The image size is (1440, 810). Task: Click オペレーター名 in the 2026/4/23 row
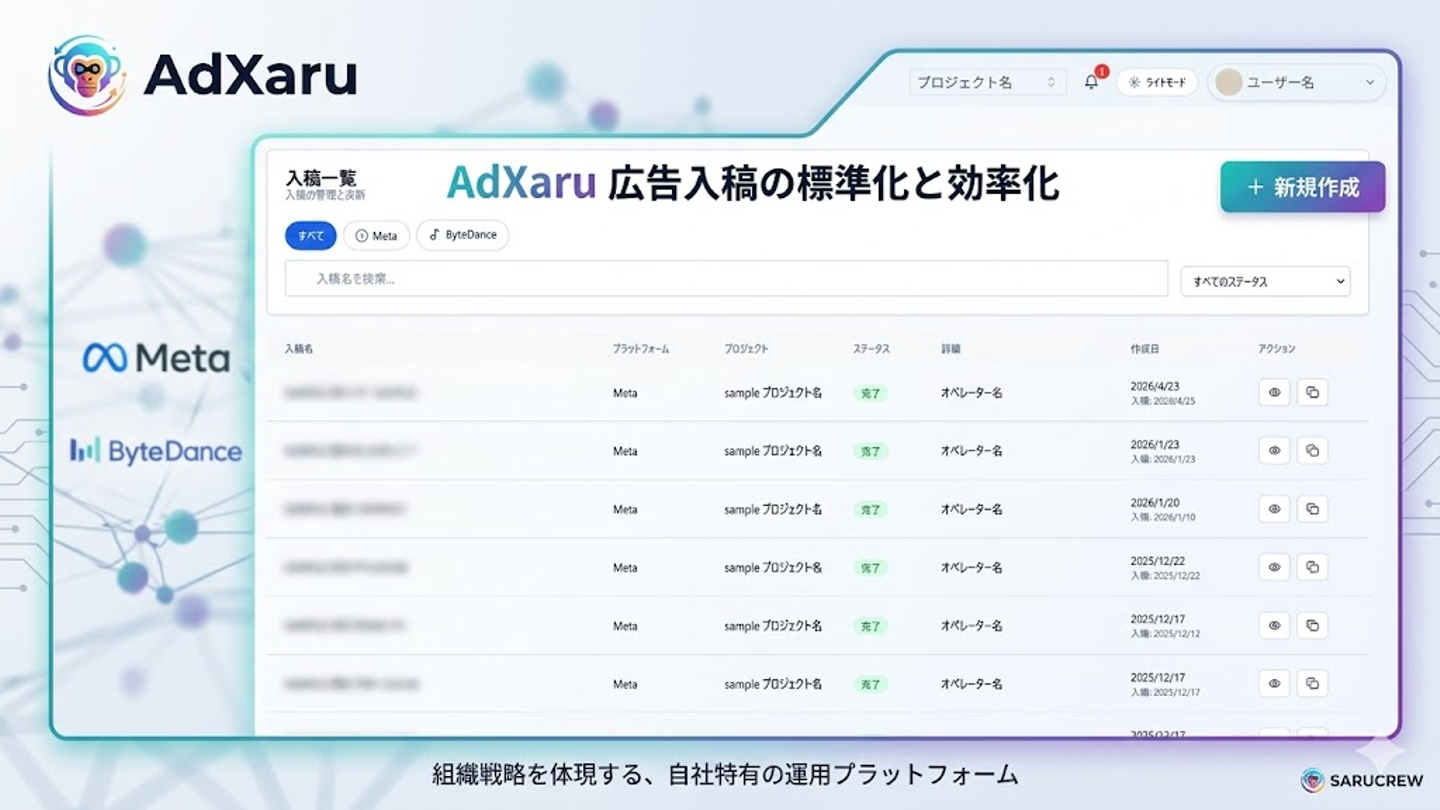(971, 393)
